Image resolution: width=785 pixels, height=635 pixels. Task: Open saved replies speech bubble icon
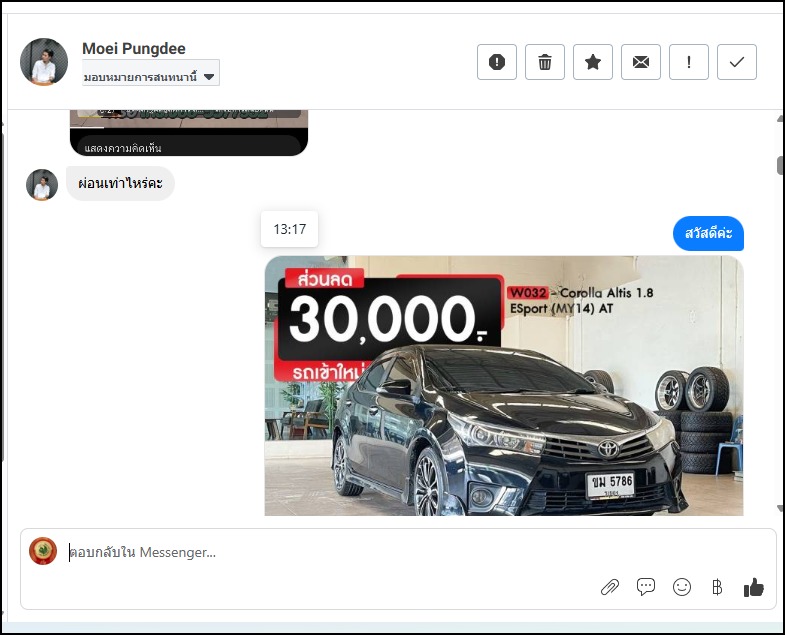[646, 586]
